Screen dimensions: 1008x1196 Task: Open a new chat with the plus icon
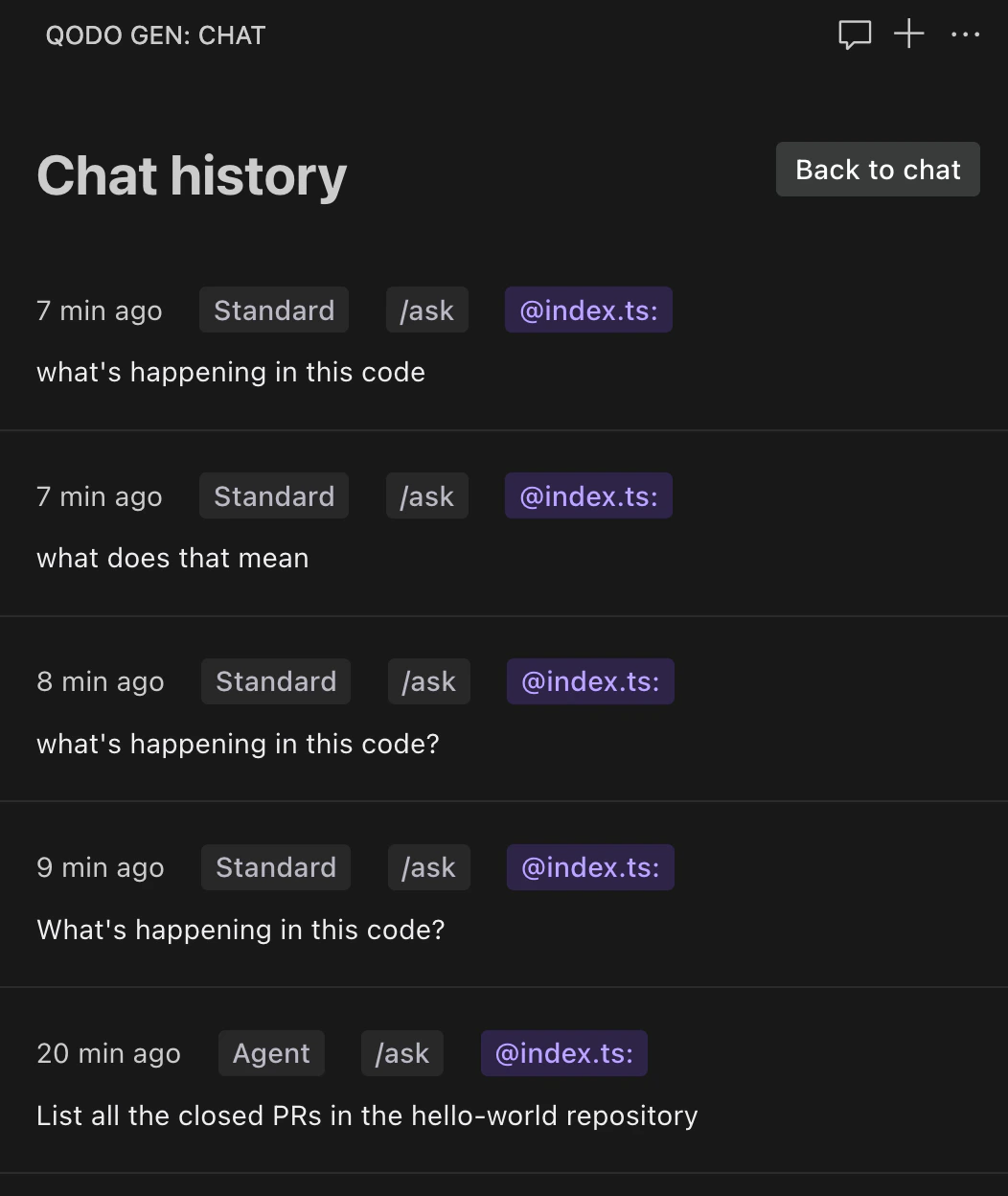[x=906, y=34]
